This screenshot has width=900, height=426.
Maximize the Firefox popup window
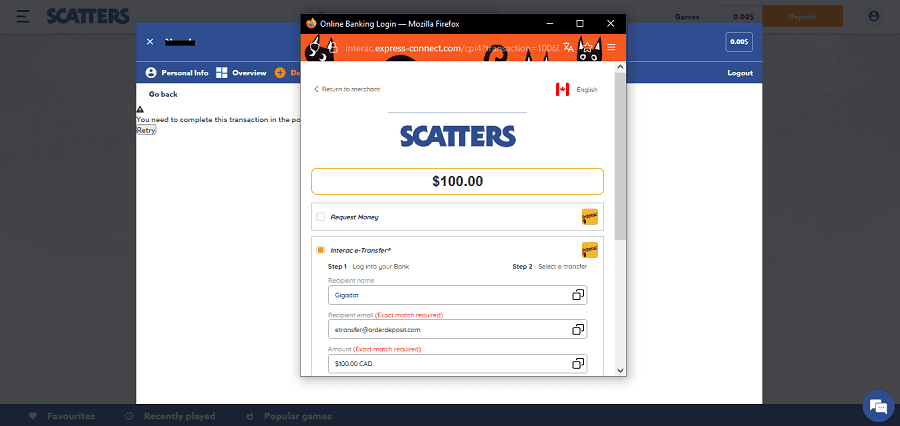click(580, 24)
